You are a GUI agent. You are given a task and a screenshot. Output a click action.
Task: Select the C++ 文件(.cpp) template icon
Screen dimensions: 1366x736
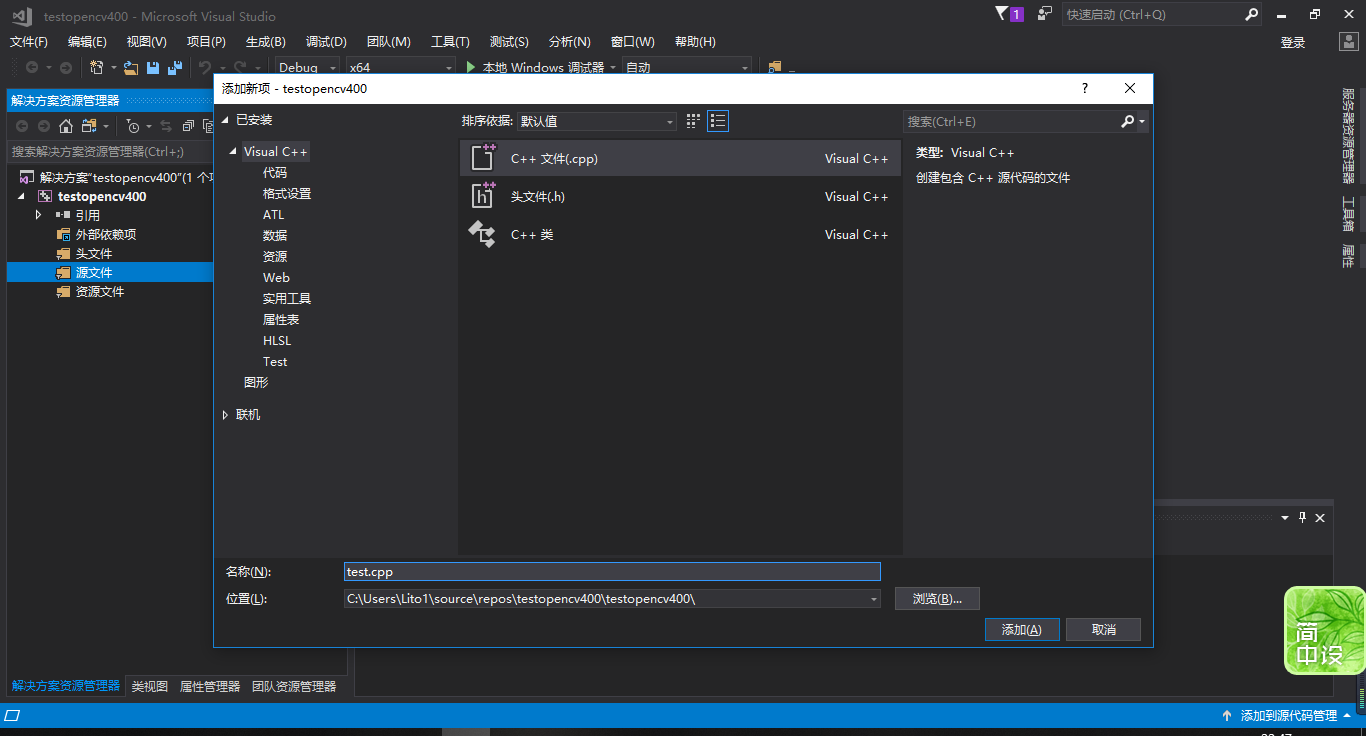pyautogui.click(x=483, y=157)
